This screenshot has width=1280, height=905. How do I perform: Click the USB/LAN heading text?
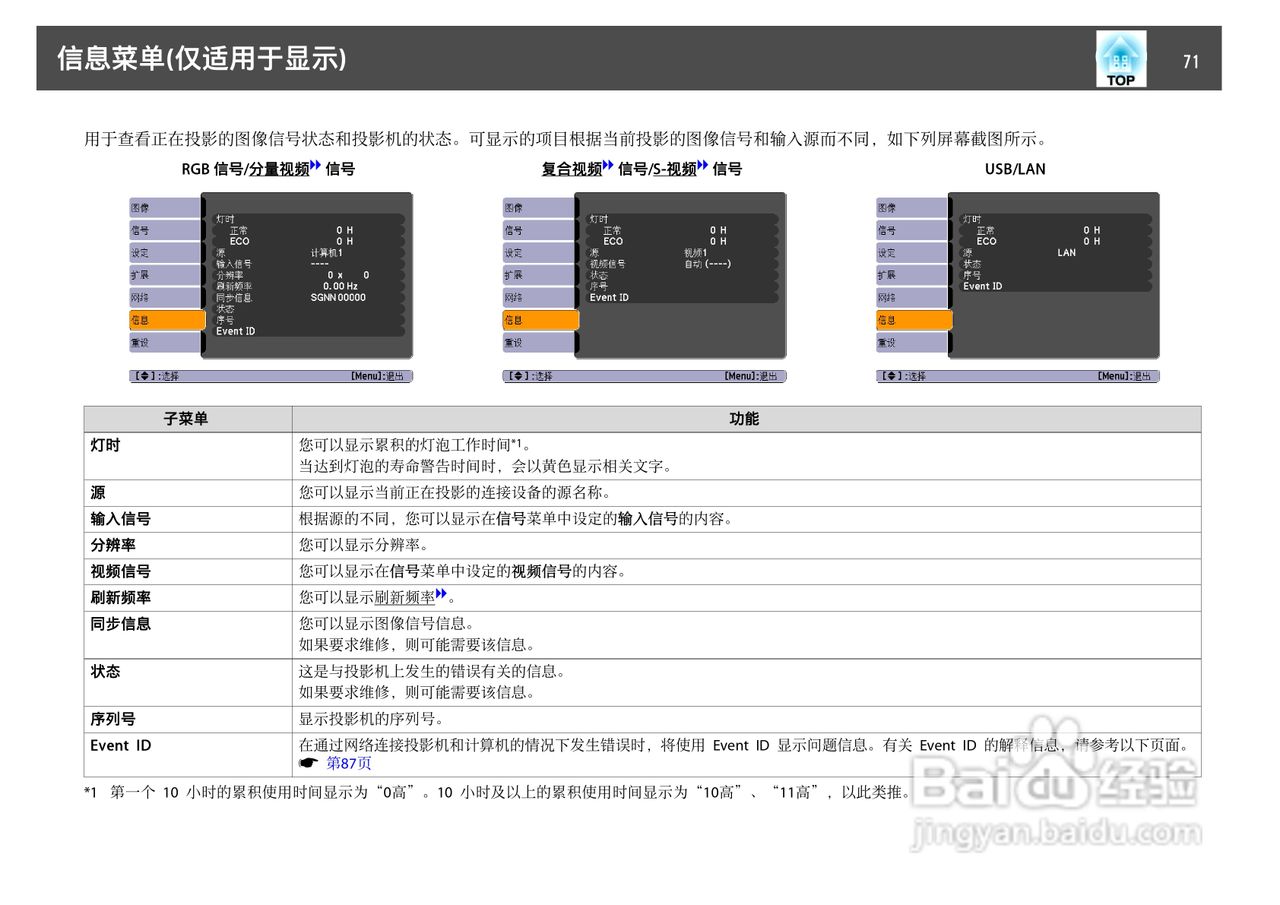click(1015, 169)
